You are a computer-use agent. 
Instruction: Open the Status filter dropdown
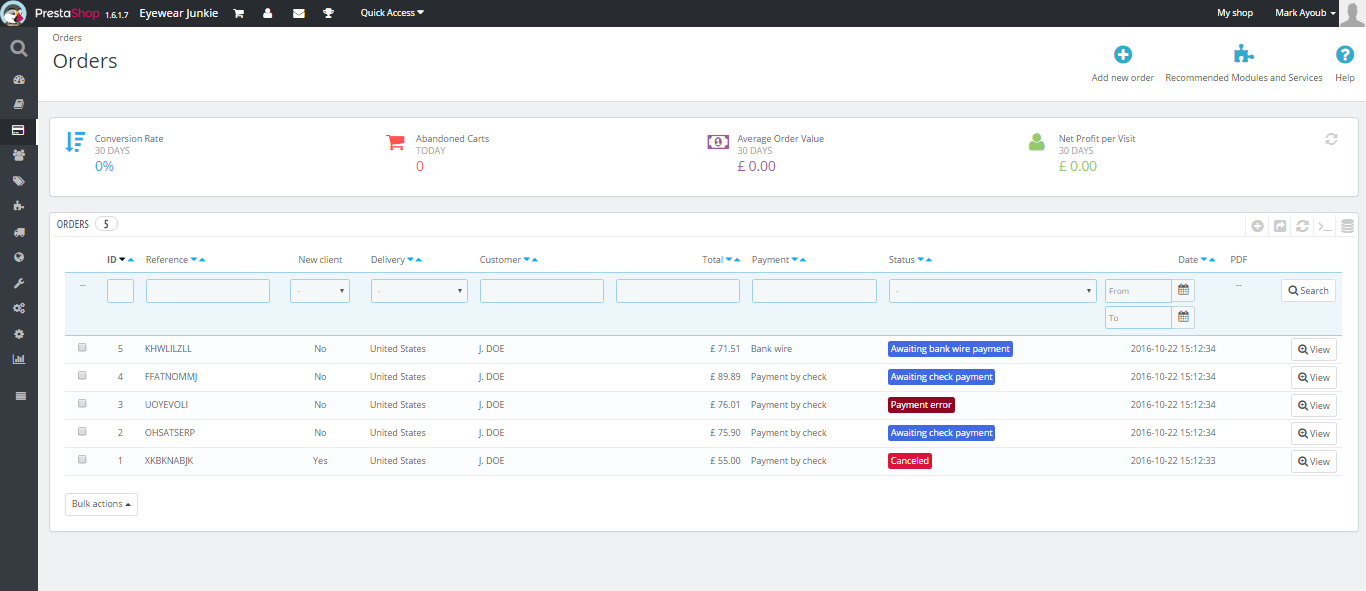pos(992,291)
